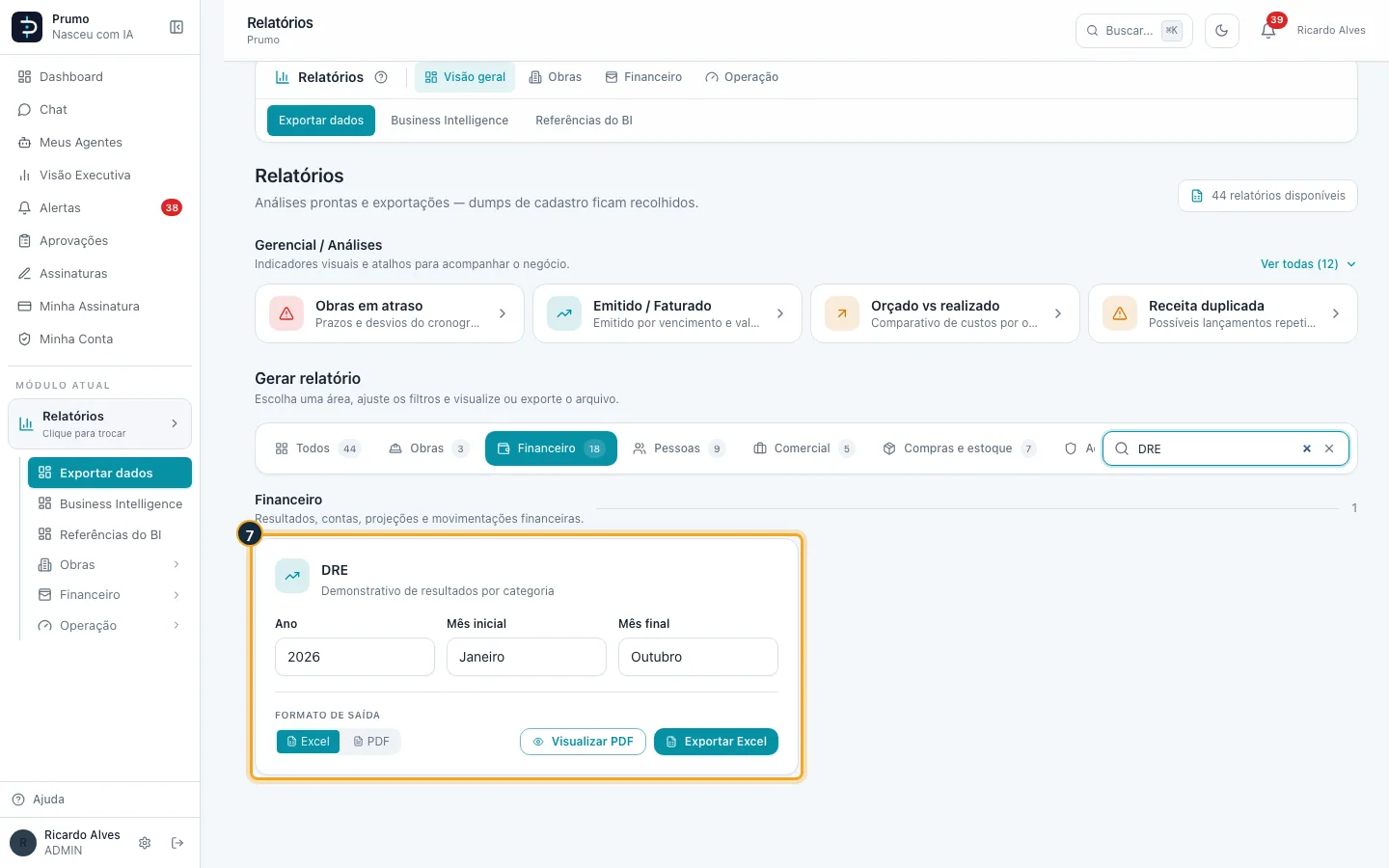Viewport: 1389px width, 868px height.
Task: Go to Chat in sidebar
Action: click(100, 110)
